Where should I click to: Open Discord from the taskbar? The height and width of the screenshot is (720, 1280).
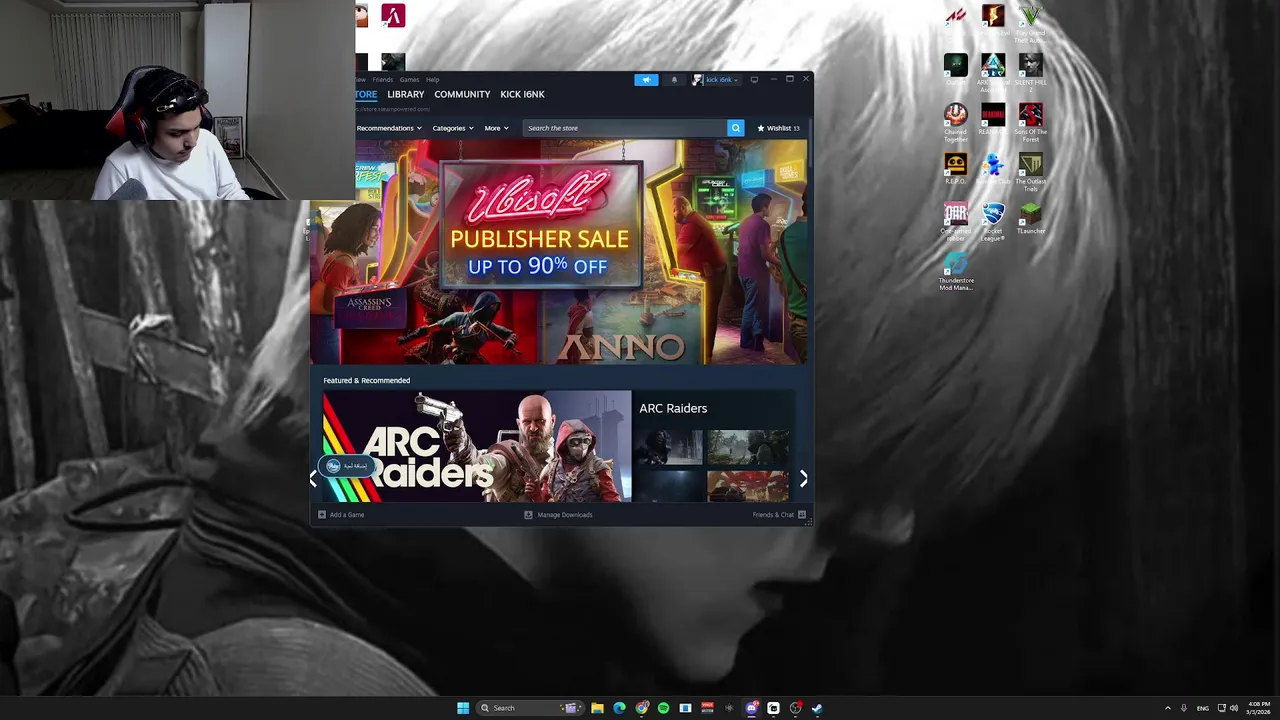click(751, 708)
